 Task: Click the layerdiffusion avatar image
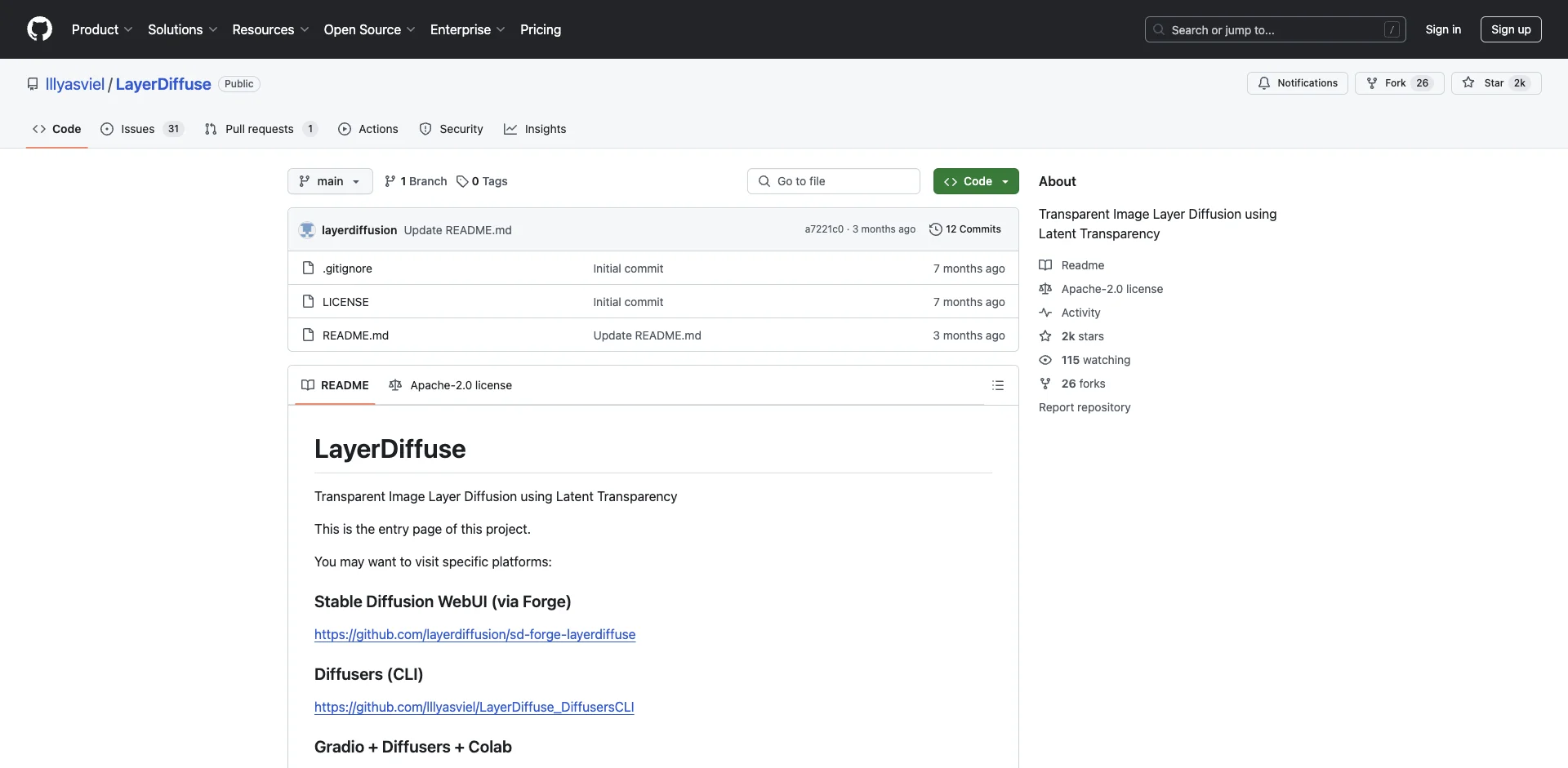(307, 230)
